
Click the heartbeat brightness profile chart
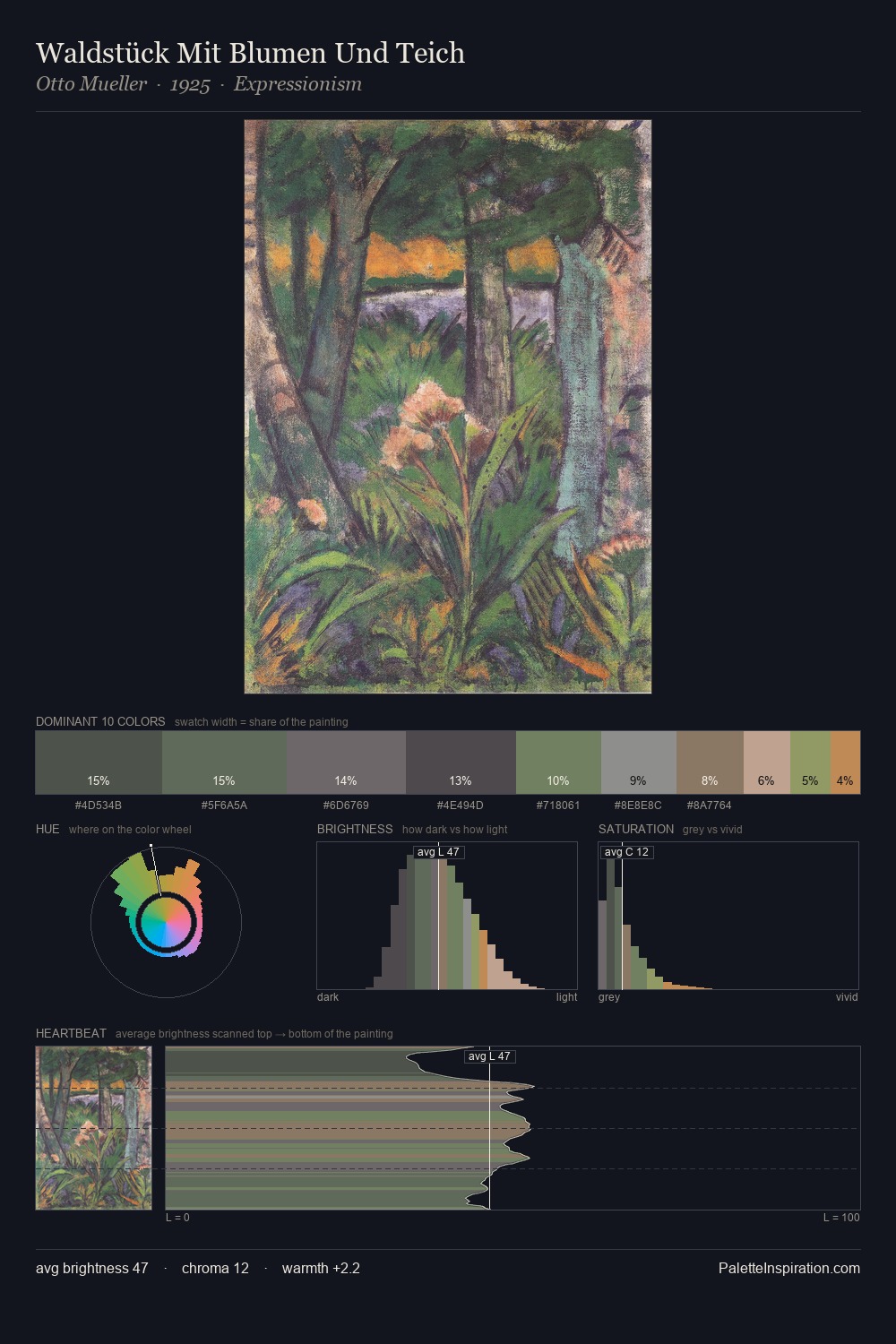513,1128
